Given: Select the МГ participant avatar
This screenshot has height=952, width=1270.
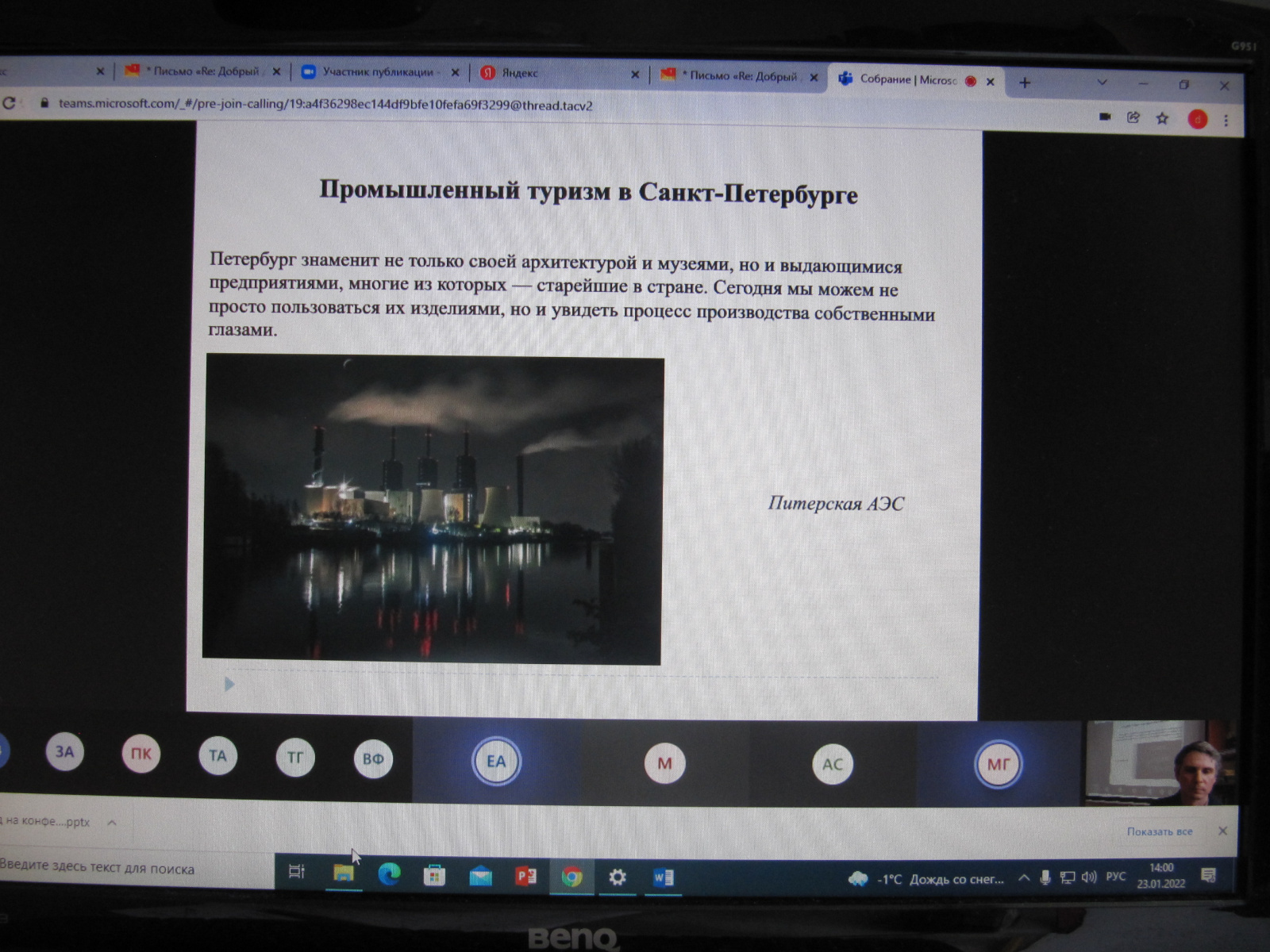Looking at the screenshot, I should point(998,765).
